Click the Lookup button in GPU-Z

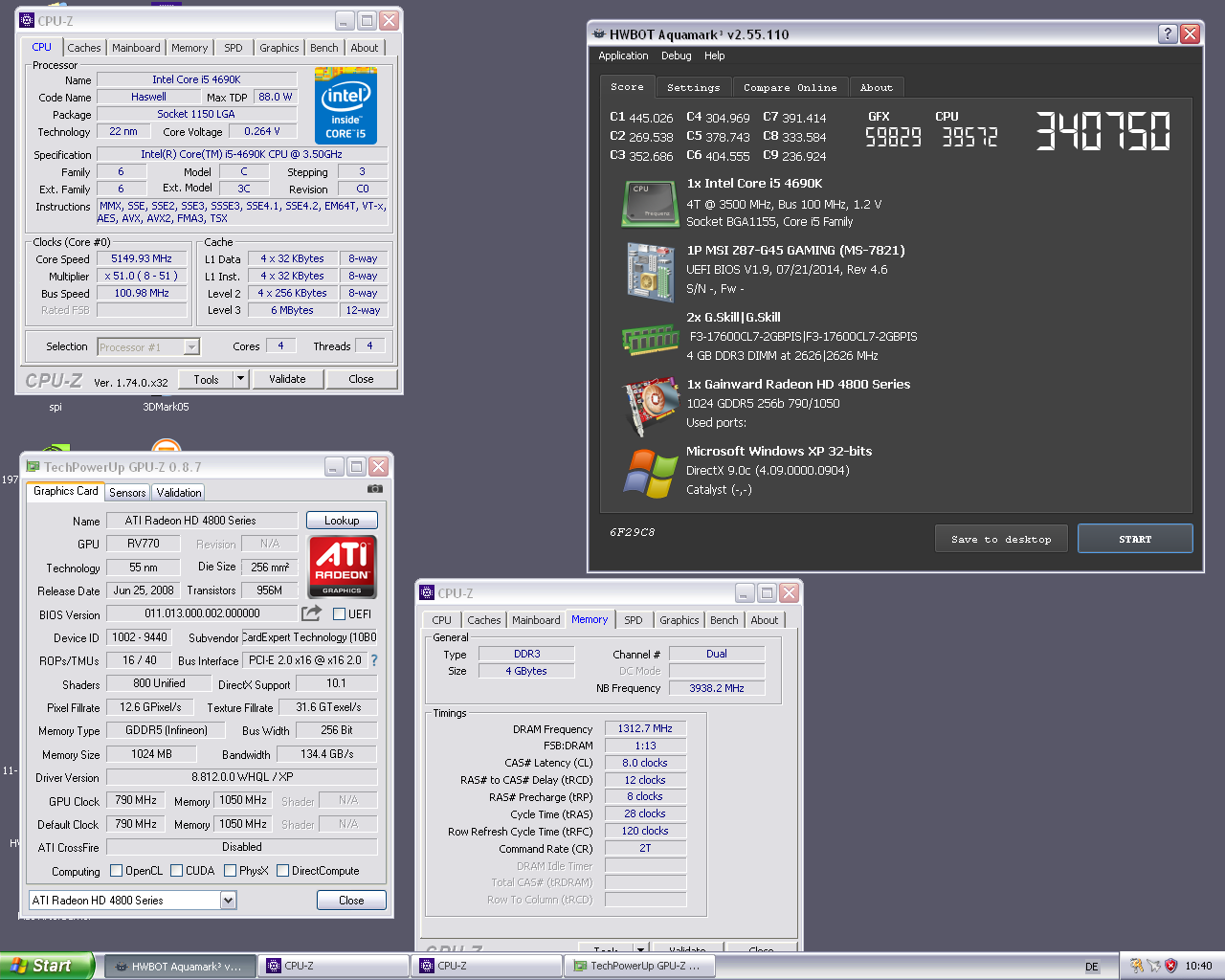(342, 520)
